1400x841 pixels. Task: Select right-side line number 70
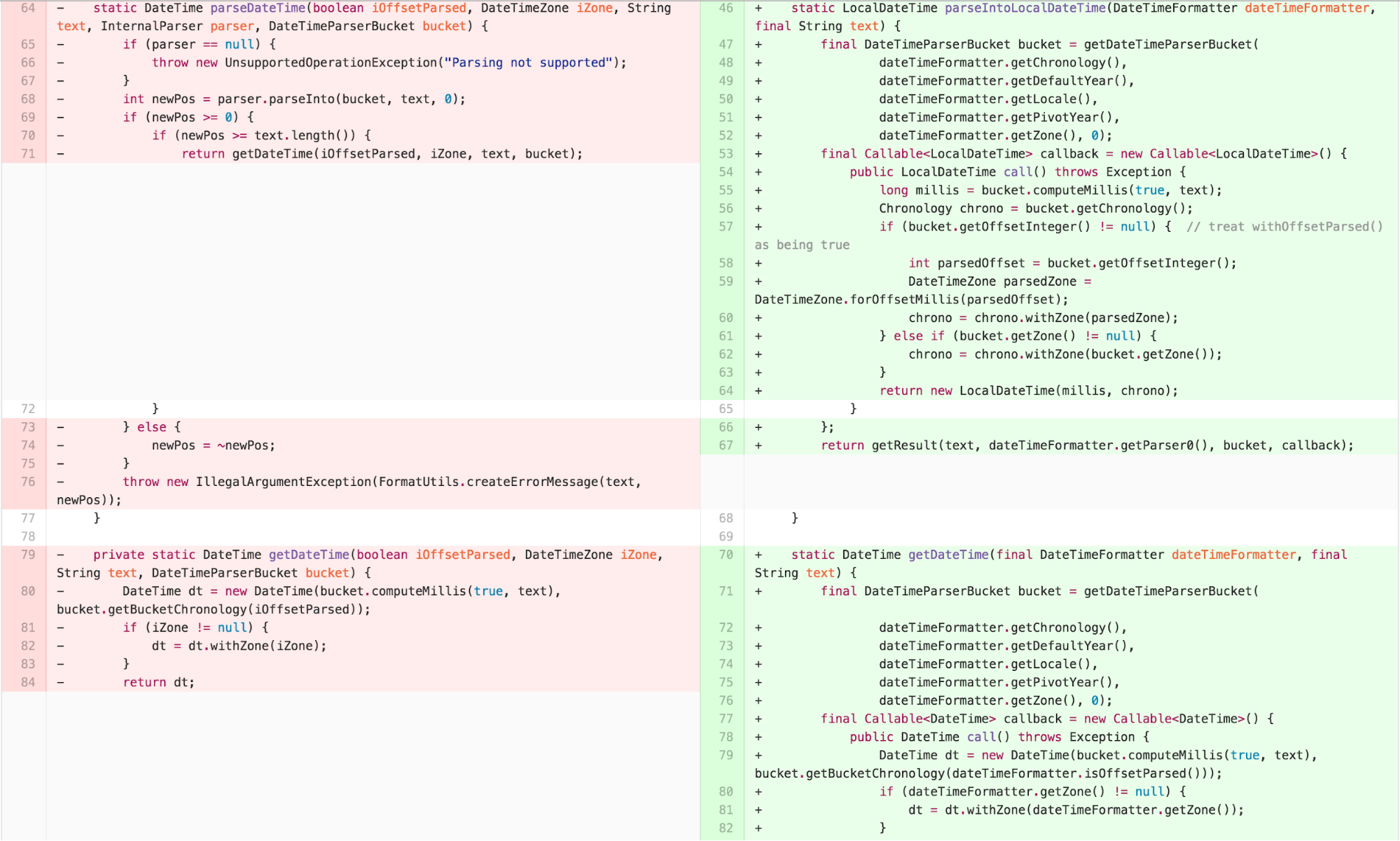tap(726, 555)
